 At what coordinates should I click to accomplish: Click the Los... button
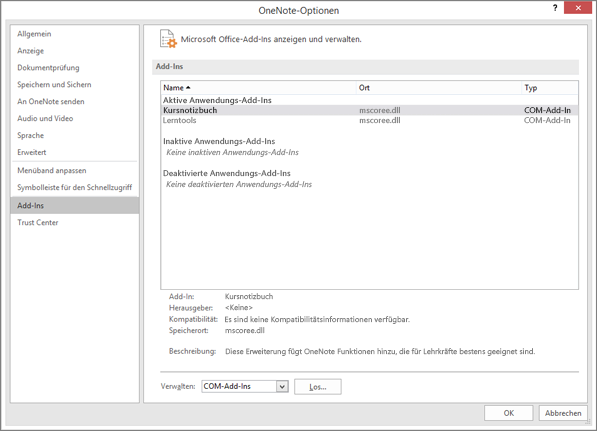[x=318, y=387]
